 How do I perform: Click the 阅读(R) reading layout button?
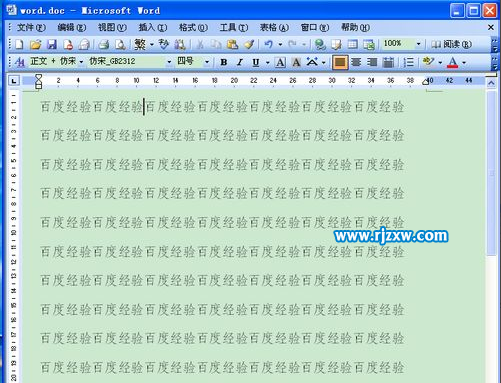point(452,44)
